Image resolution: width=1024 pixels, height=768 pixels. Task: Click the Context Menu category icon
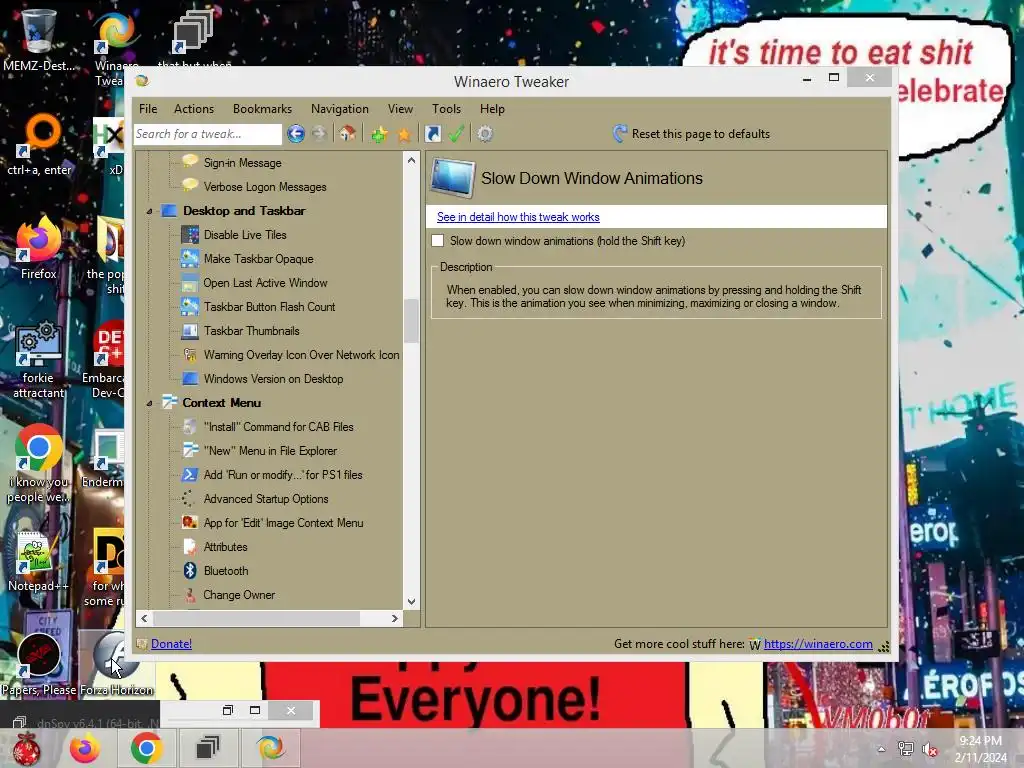point(169,402)
